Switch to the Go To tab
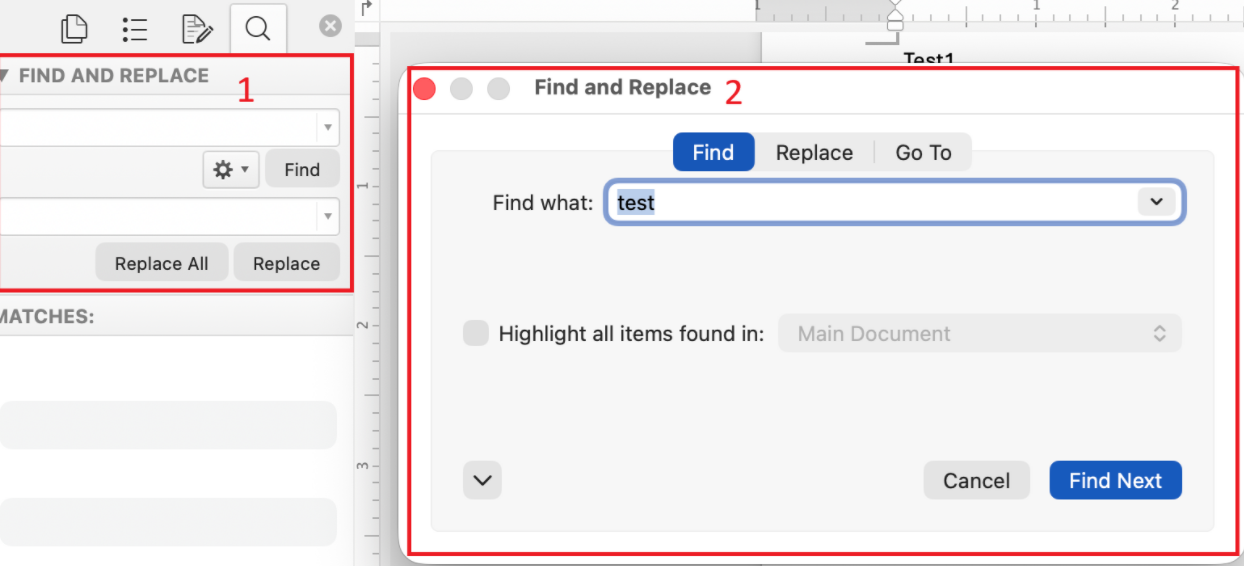 923,152
